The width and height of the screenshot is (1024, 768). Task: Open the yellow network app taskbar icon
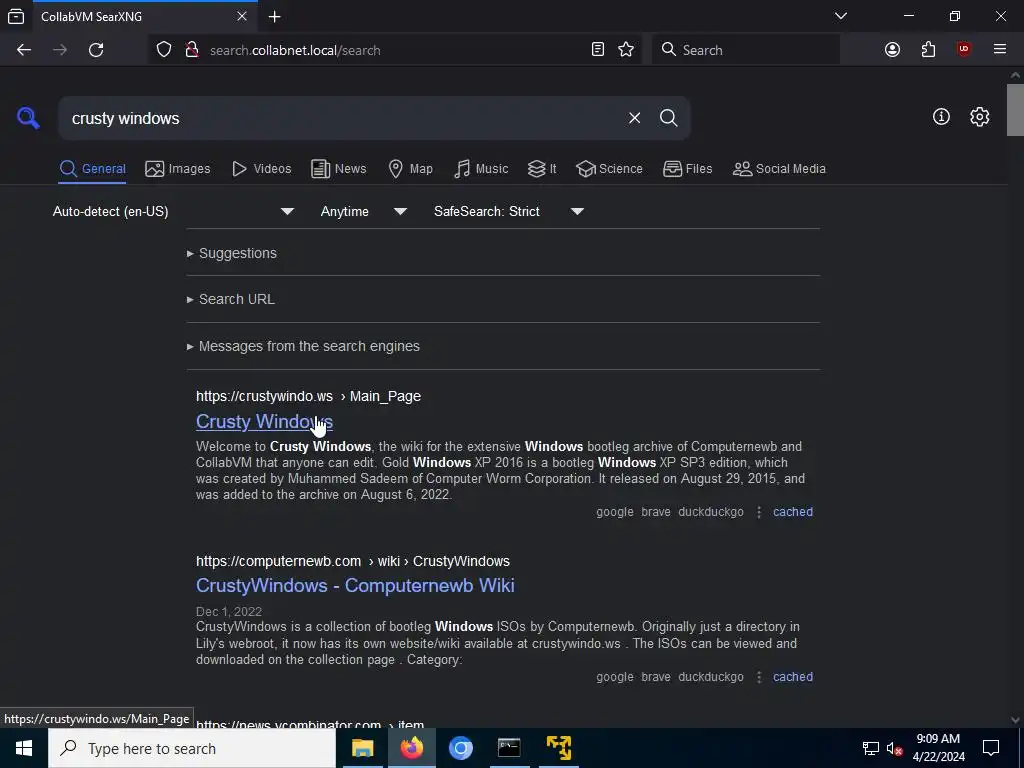(x=559, y=748)
